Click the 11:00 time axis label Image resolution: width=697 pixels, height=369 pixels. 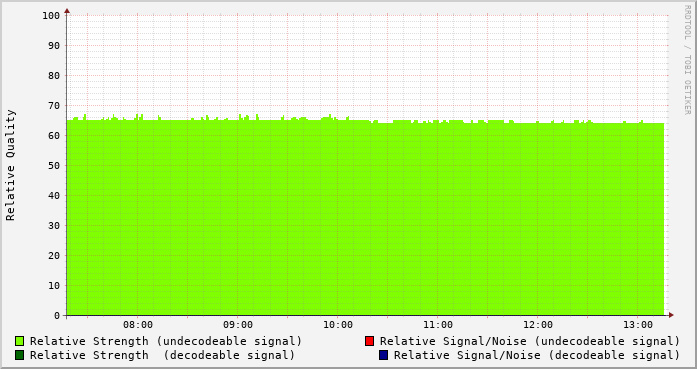tap(438, 325)
